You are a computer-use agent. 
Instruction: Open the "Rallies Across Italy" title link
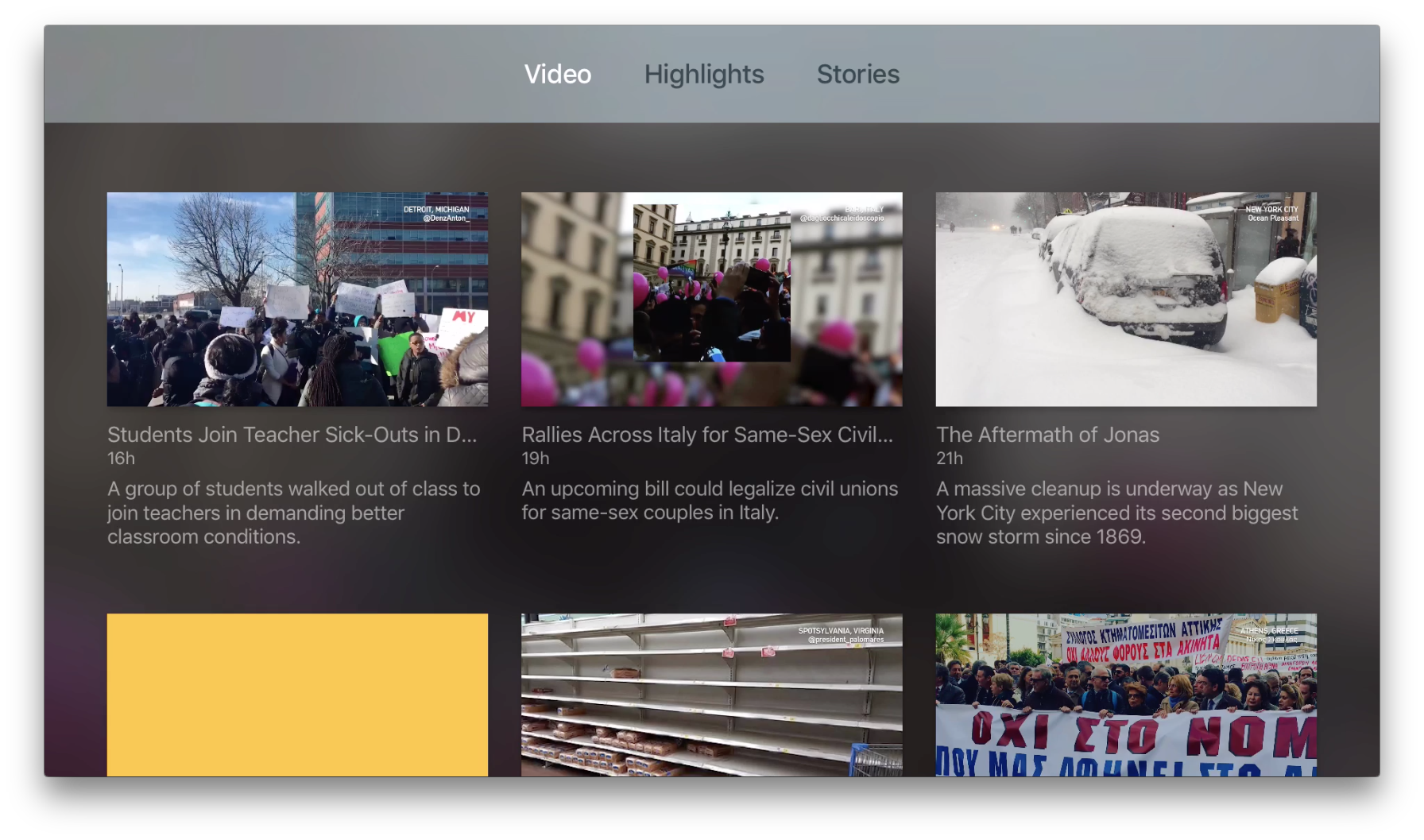click(706, 435)
